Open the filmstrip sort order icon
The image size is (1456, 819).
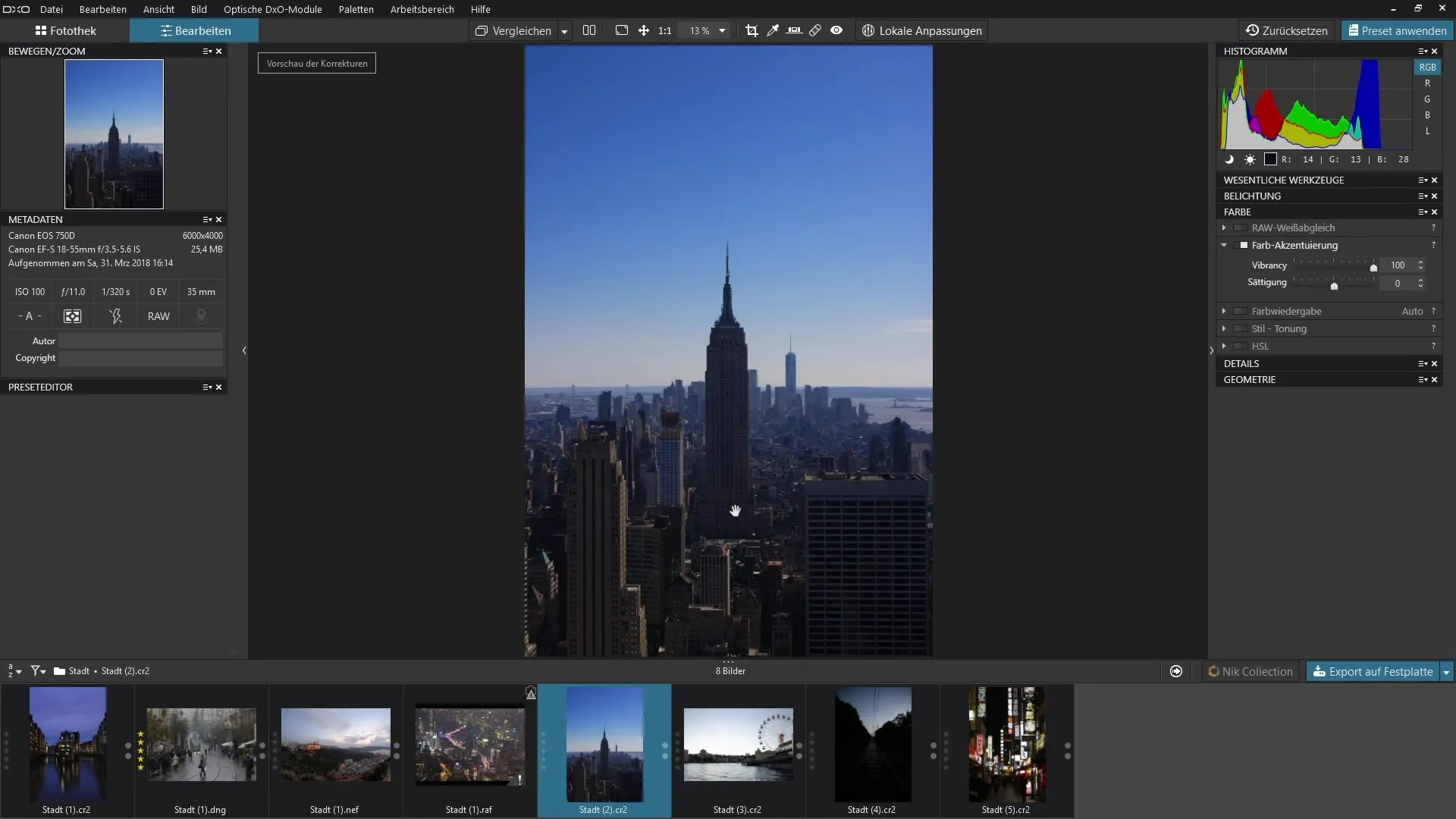click(14, 671)
